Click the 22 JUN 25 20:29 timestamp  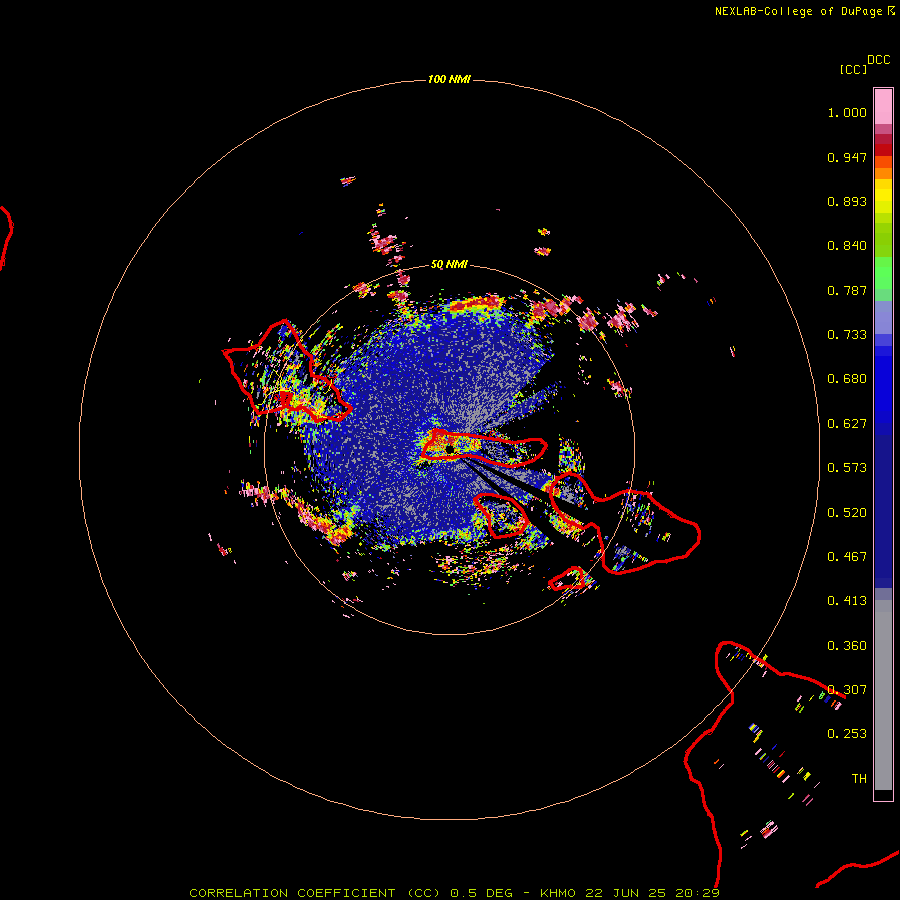click(x=653, y=893)
